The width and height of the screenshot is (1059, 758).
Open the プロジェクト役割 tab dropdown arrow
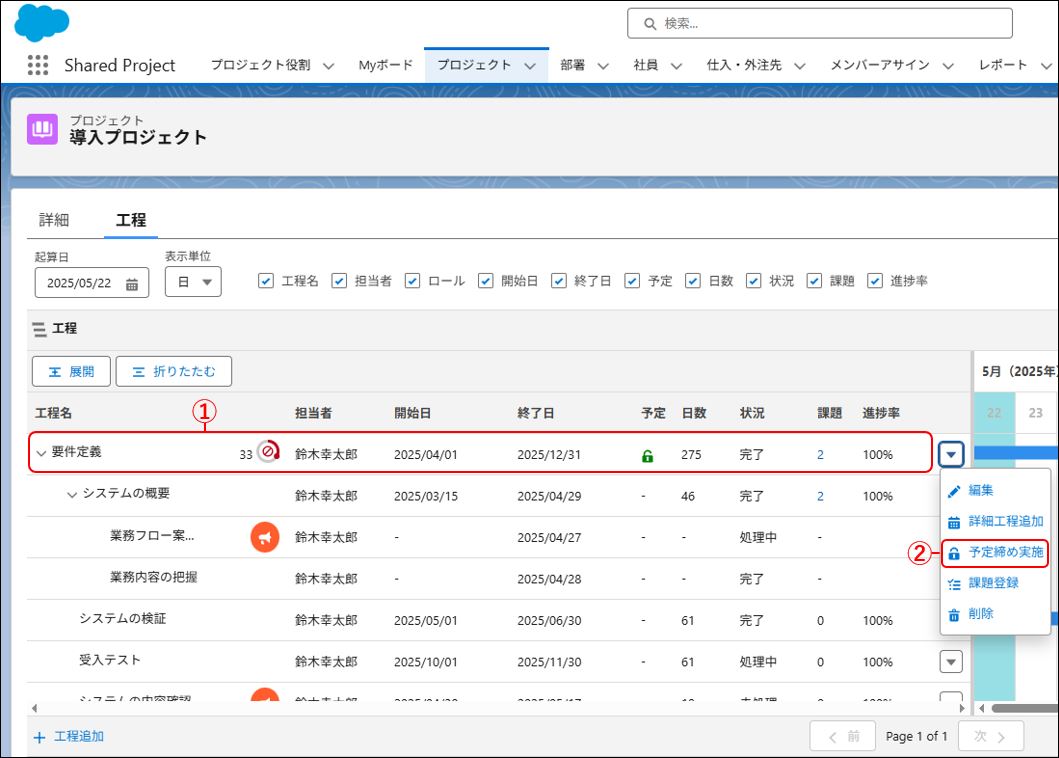coord(328,66)
